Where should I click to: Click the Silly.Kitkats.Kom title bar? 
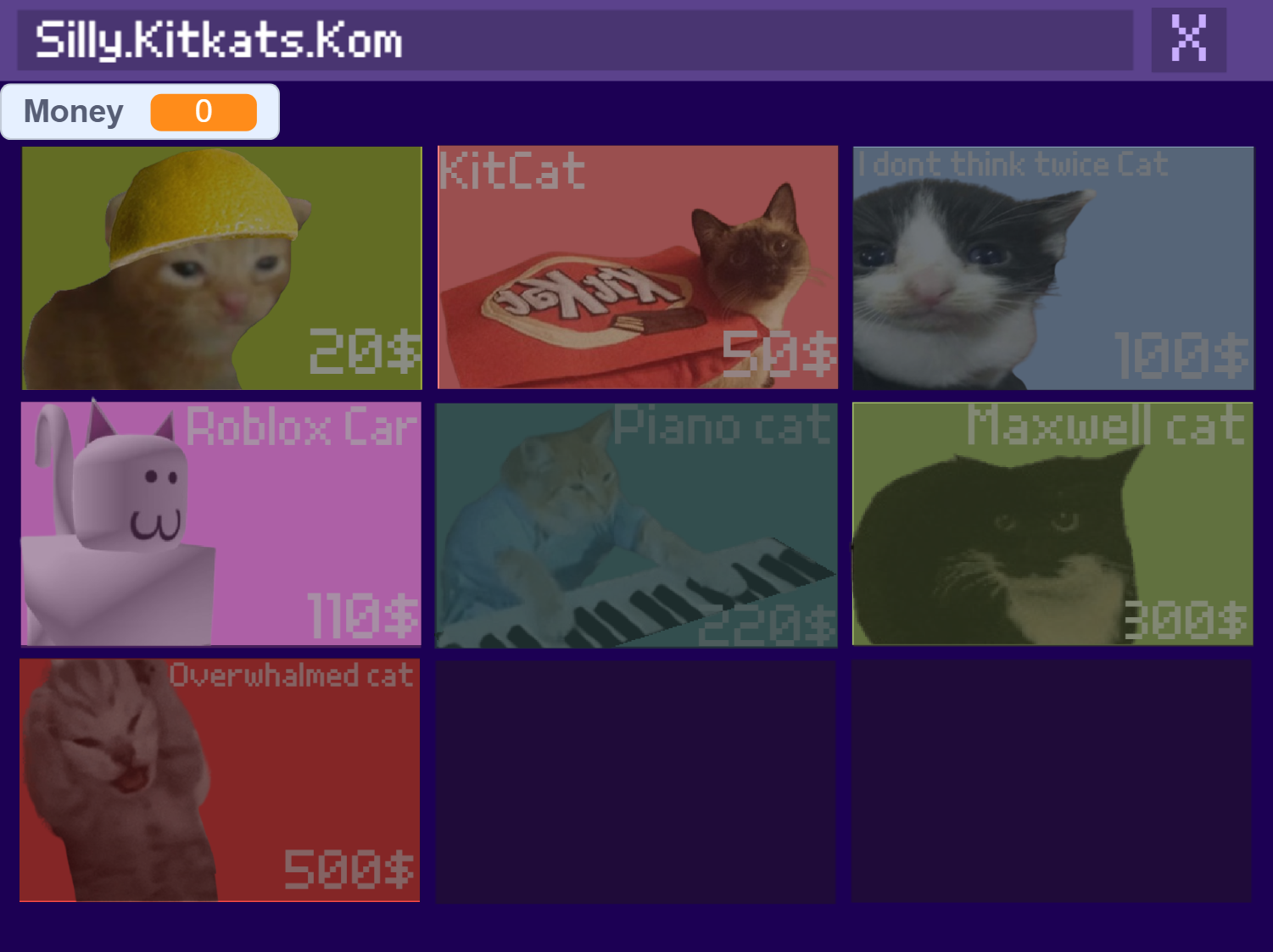575,40
